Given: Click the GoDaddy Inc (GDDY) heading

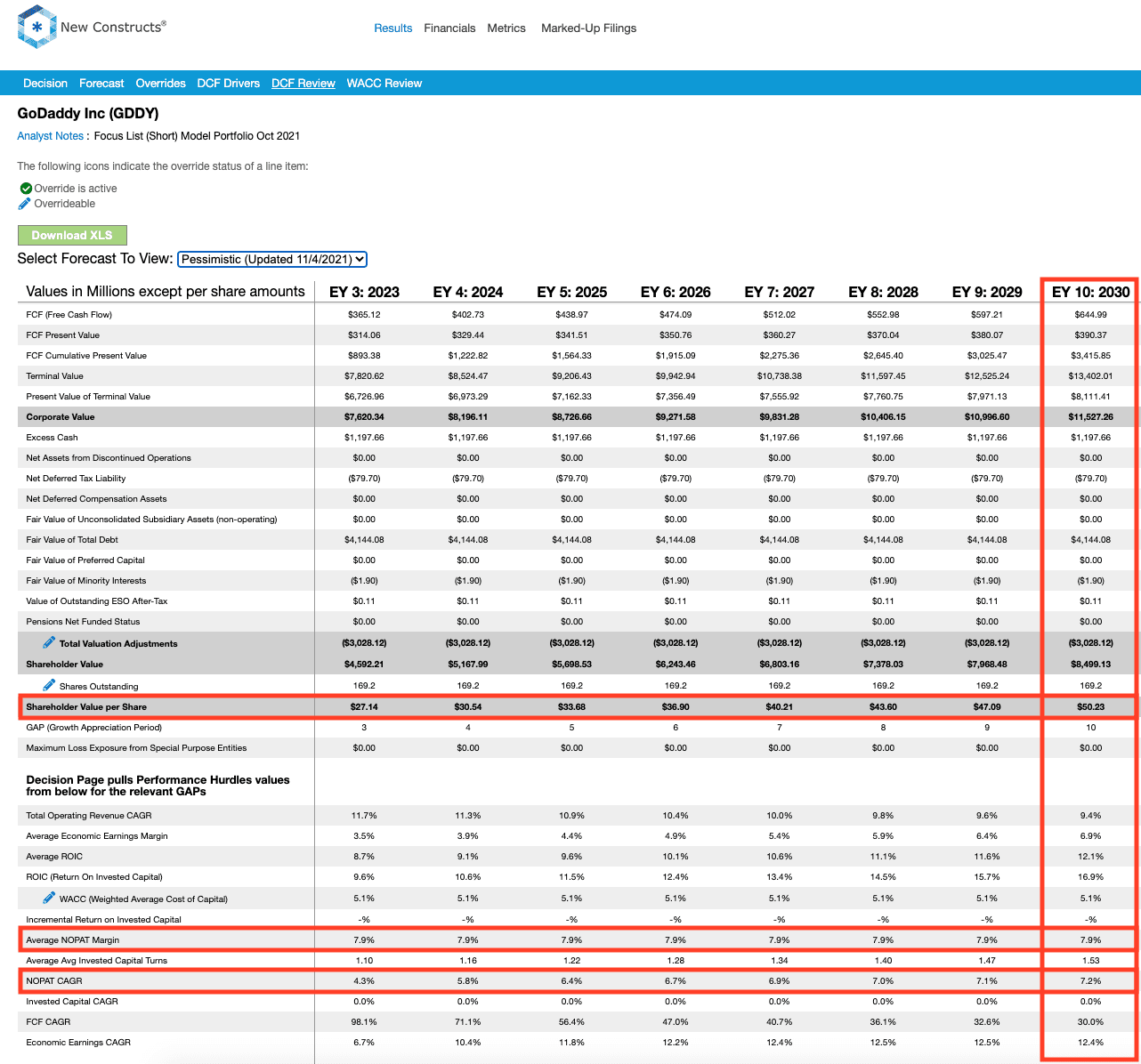Looking at the screenshot, I should click(x=88, y=113).
